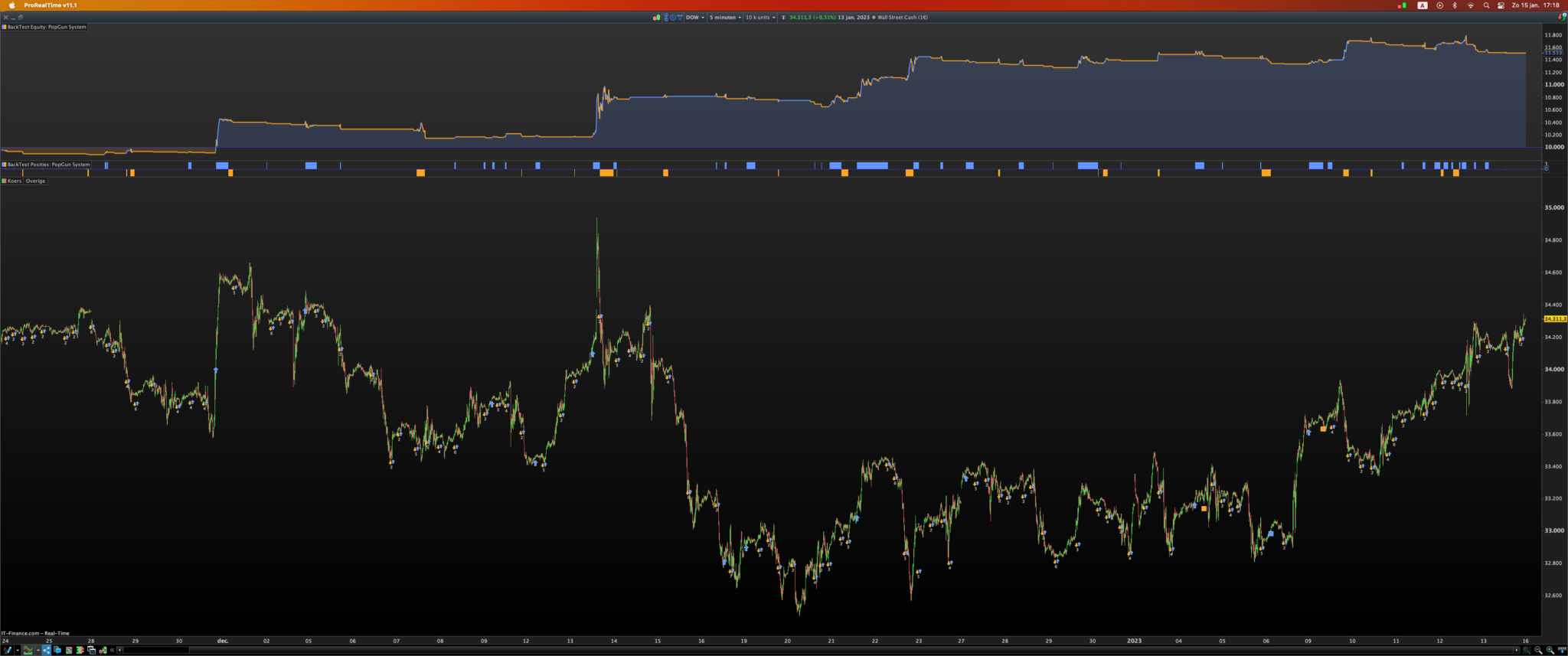
Task: Open Control Center in menu bar
Action: 1501,5
